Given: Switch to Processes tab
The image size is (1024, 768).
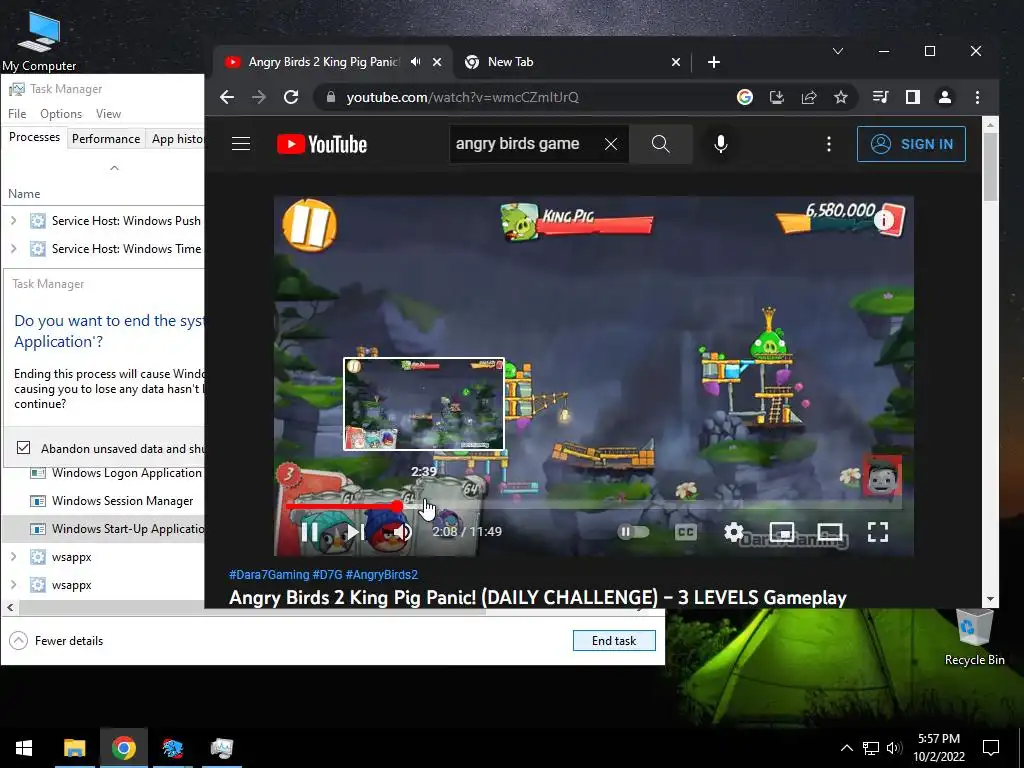Looking at the screenshot, I should [x=35, y=137].
